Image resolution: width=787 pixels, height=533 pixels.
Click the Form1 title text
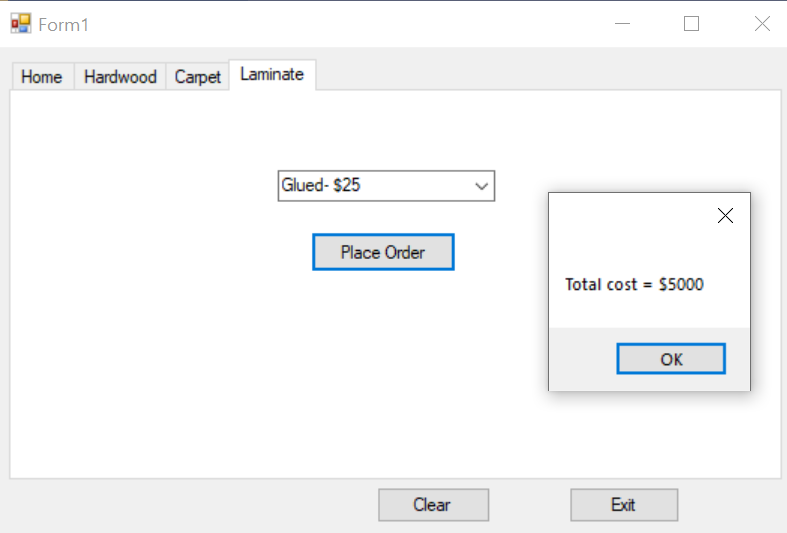point(64,25)
